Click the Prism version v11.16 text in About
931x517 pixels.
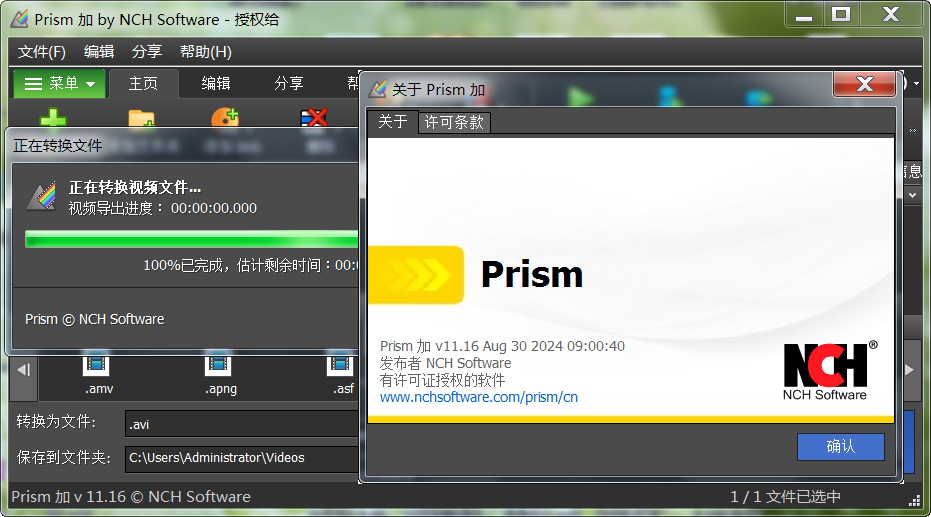point(502,346)
